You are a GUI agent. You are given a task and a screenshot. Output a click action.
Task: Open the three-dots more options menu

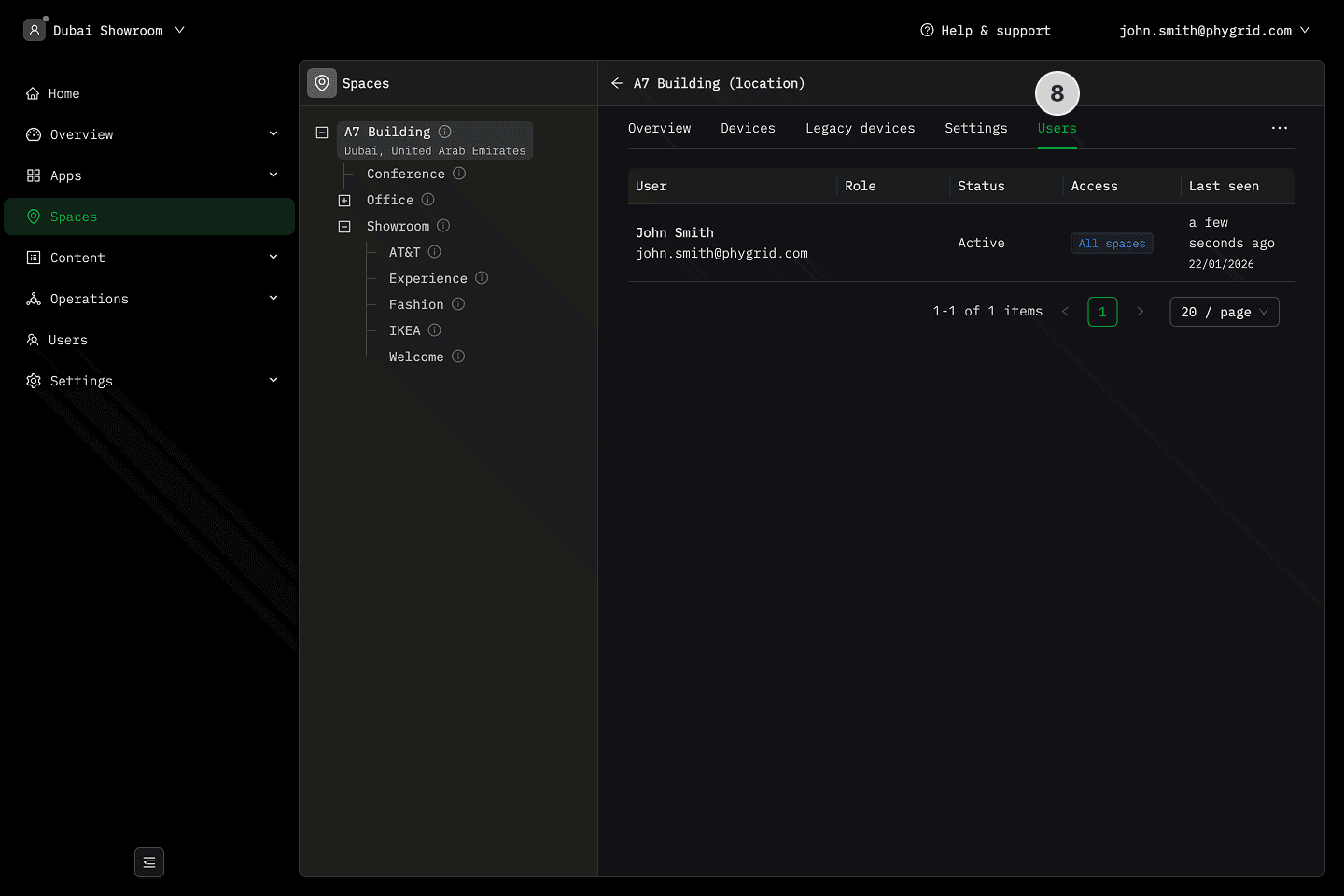(x=1279, y=128)
